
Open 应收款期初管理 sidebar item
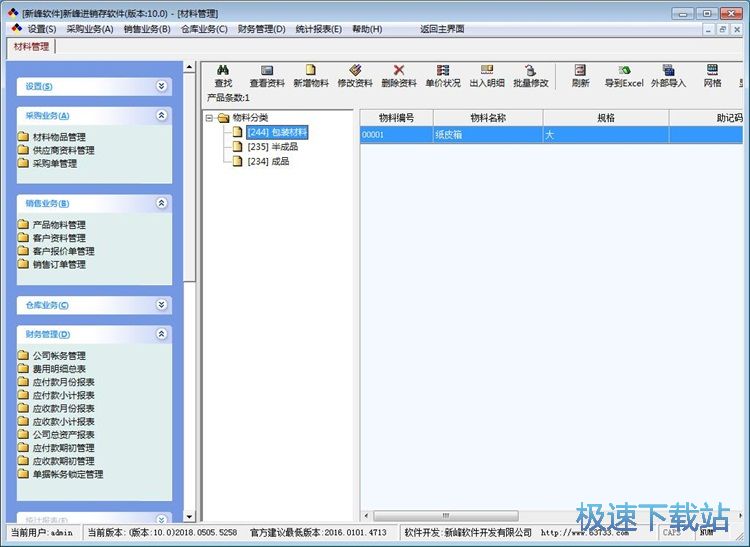coord(56,461)
